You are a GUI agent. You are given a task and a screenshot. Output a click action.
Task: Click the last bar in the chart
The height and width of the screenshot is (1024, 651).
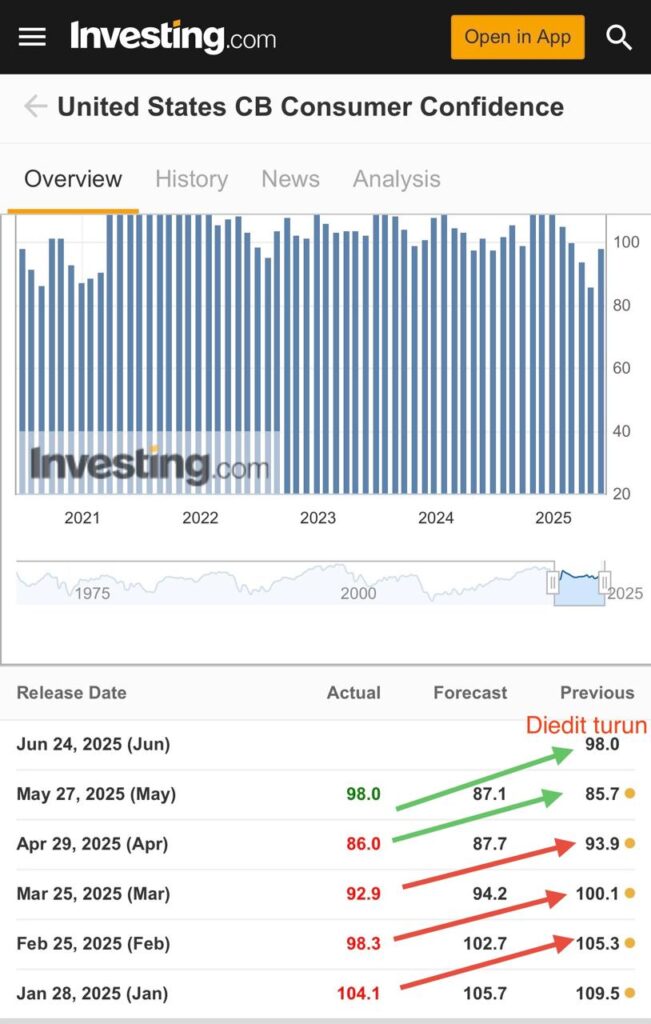[x=601, y=371]
